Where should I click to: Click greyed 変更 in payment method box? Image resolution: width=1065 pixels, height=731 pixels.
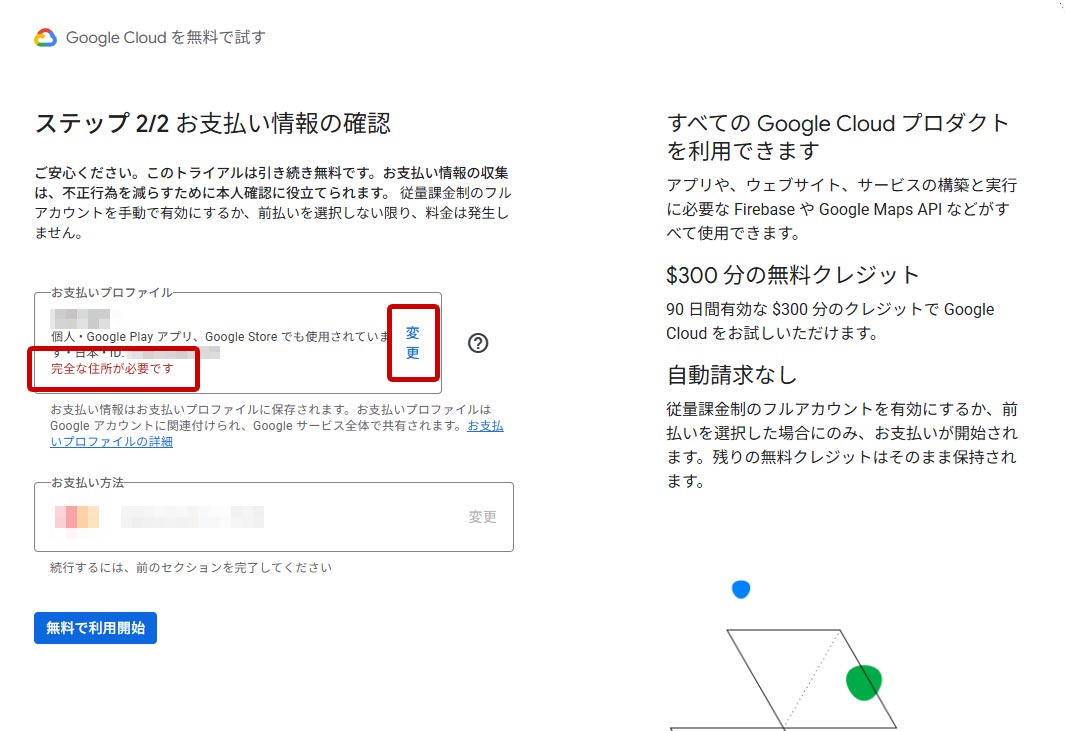[482, 517]
